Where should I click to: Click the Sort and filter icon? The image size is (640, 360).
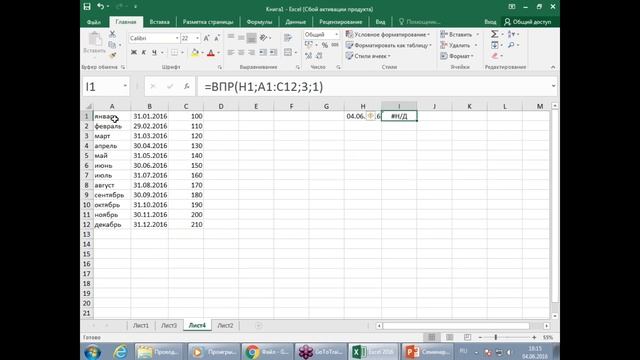(x=511, y=34)
